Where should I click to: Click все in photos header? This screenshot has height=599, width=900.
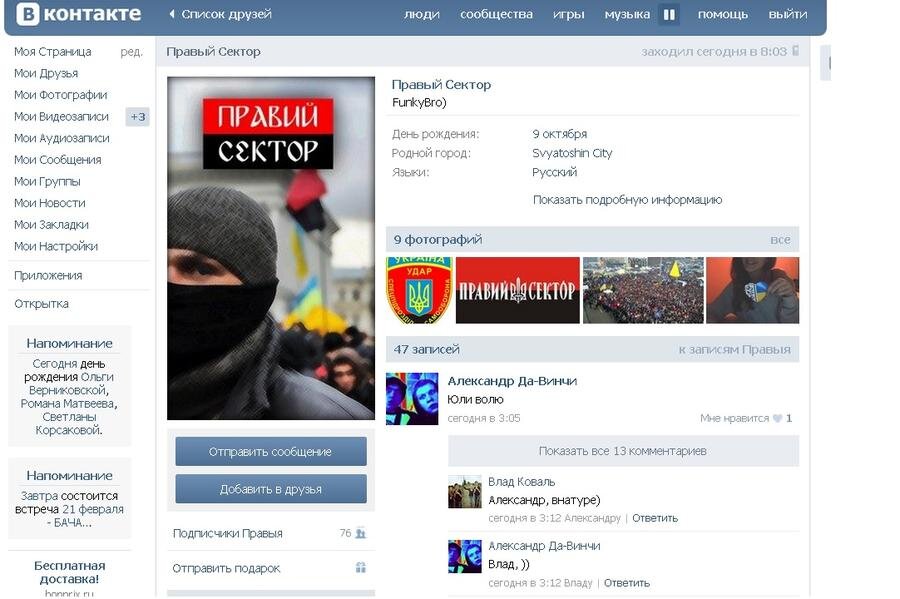pos(780,240)
